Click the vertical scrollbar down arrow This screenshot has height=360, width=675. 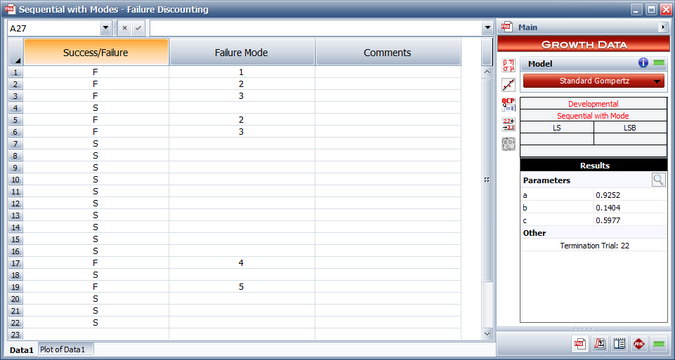(x=487, y=333)
